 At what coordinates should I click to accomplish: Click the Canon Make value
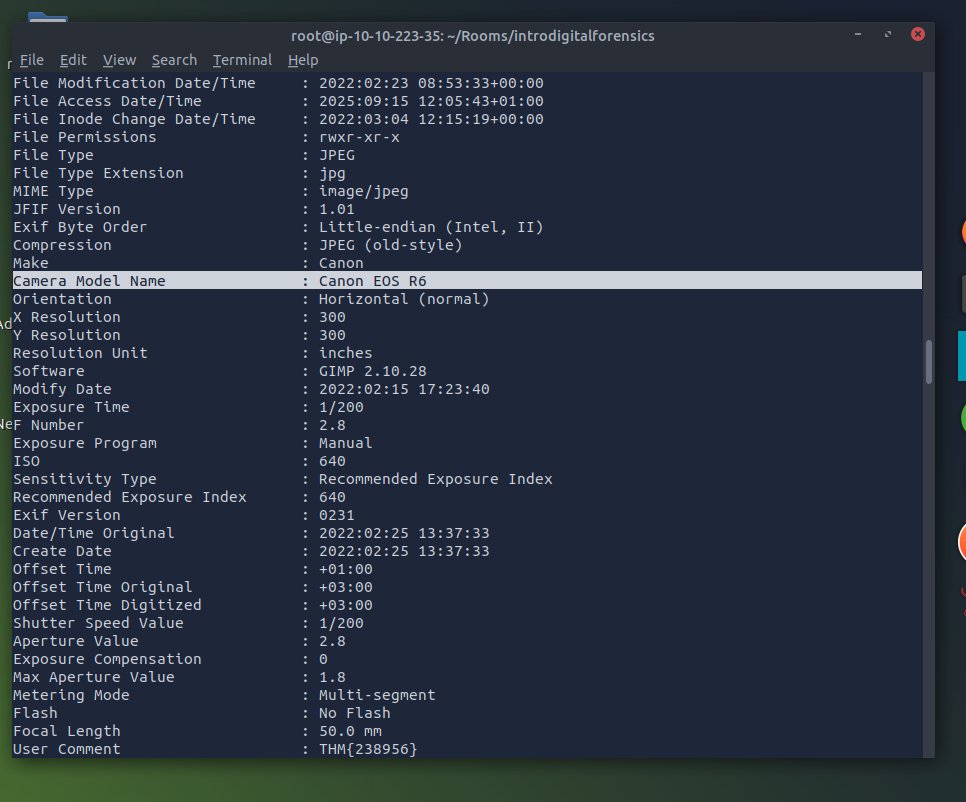341,263
